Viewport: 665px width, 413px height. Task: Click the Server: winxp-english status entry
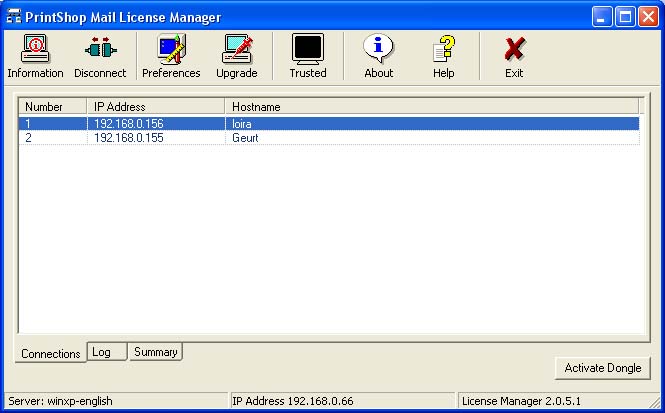[116, 401]
